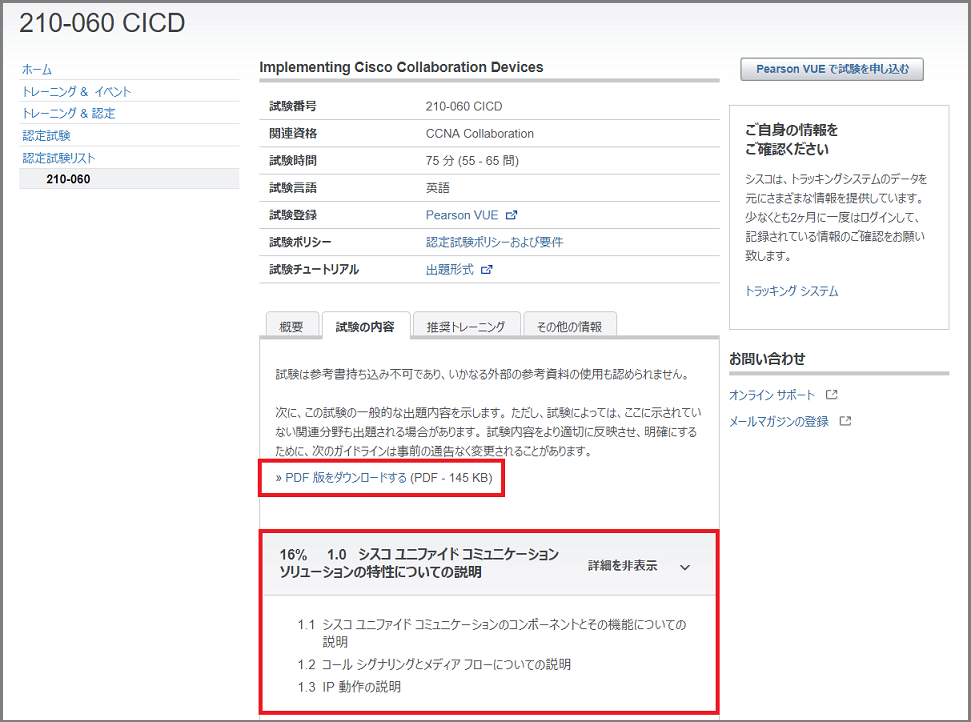Click external link icon beside Pearson VUE
Image resolution: width=971 pixels, height=722 pixels.
coord(512,215)
